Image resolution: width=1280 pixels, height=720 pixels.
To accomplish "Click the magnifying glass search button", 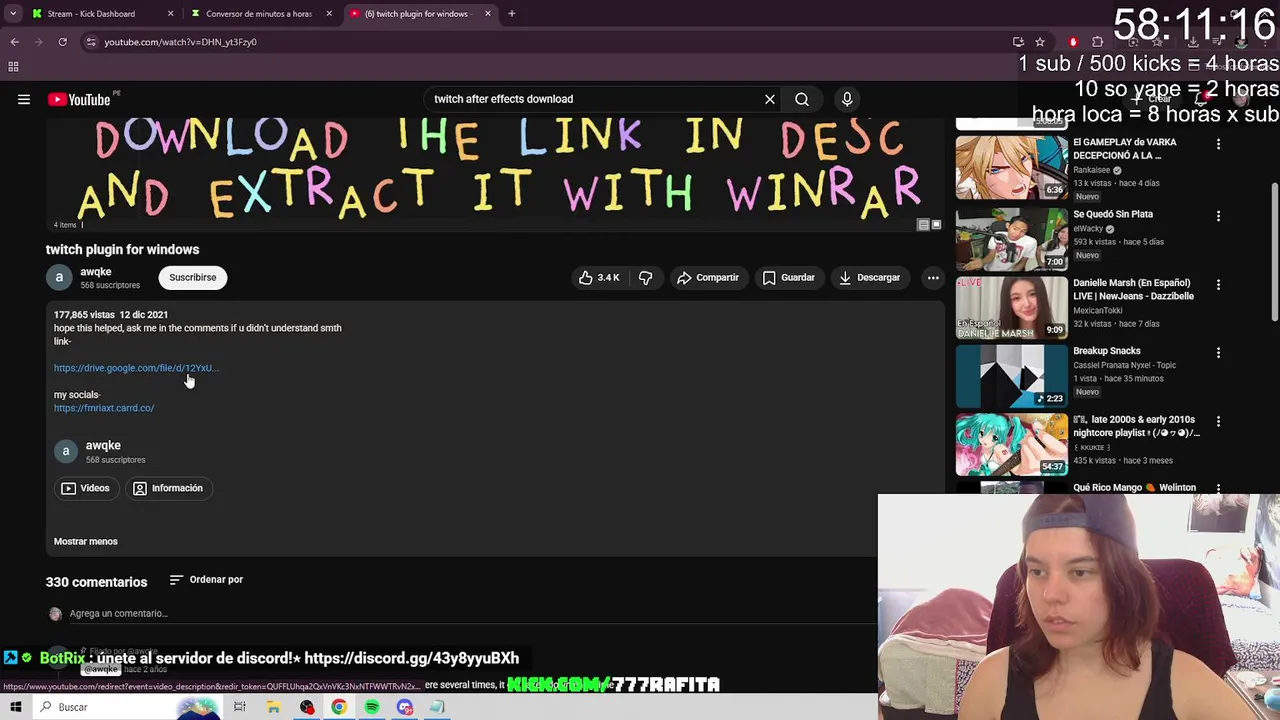I will click(802, 99).
